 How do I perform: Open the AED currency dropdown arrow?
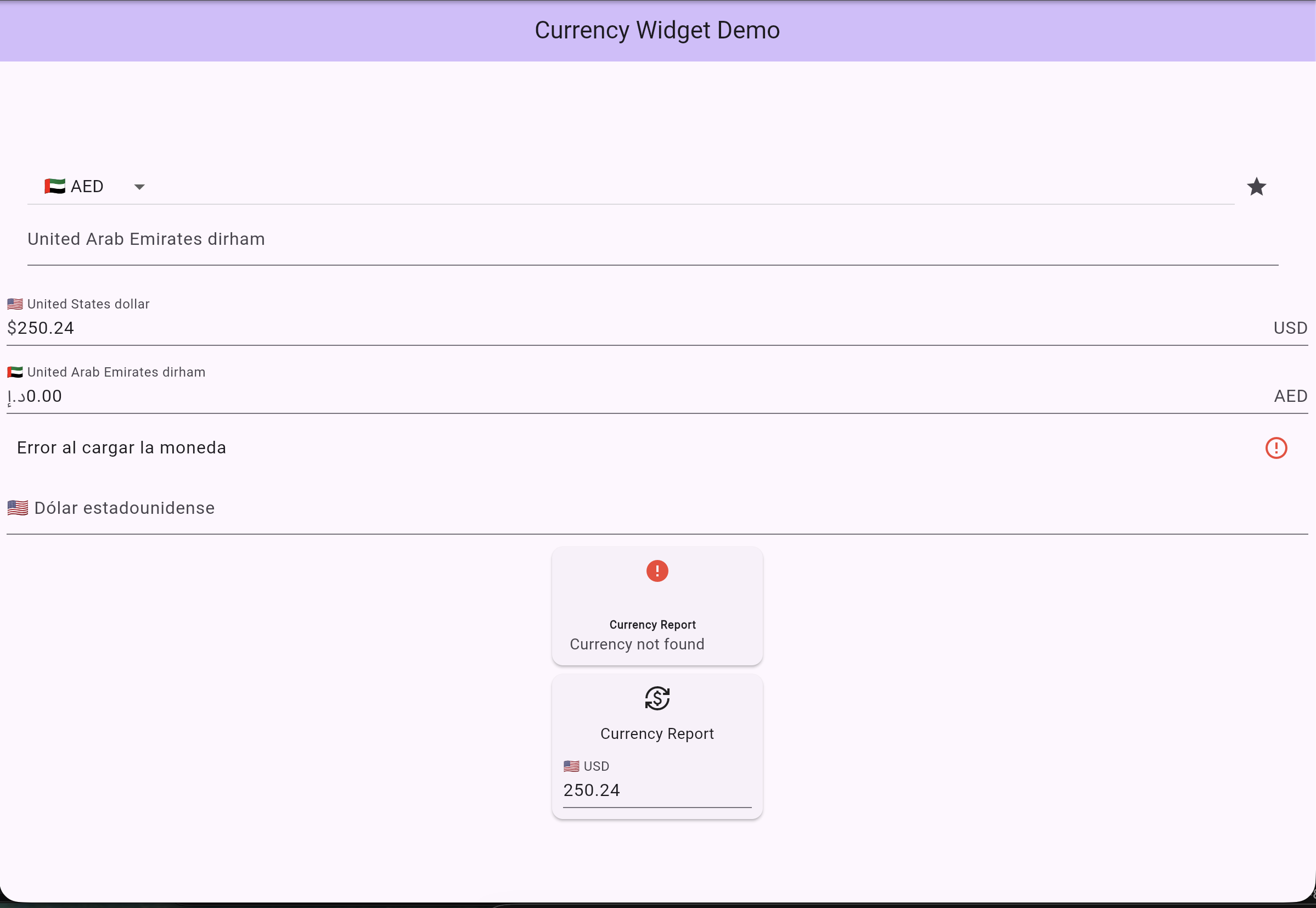[x=139, y=187]
